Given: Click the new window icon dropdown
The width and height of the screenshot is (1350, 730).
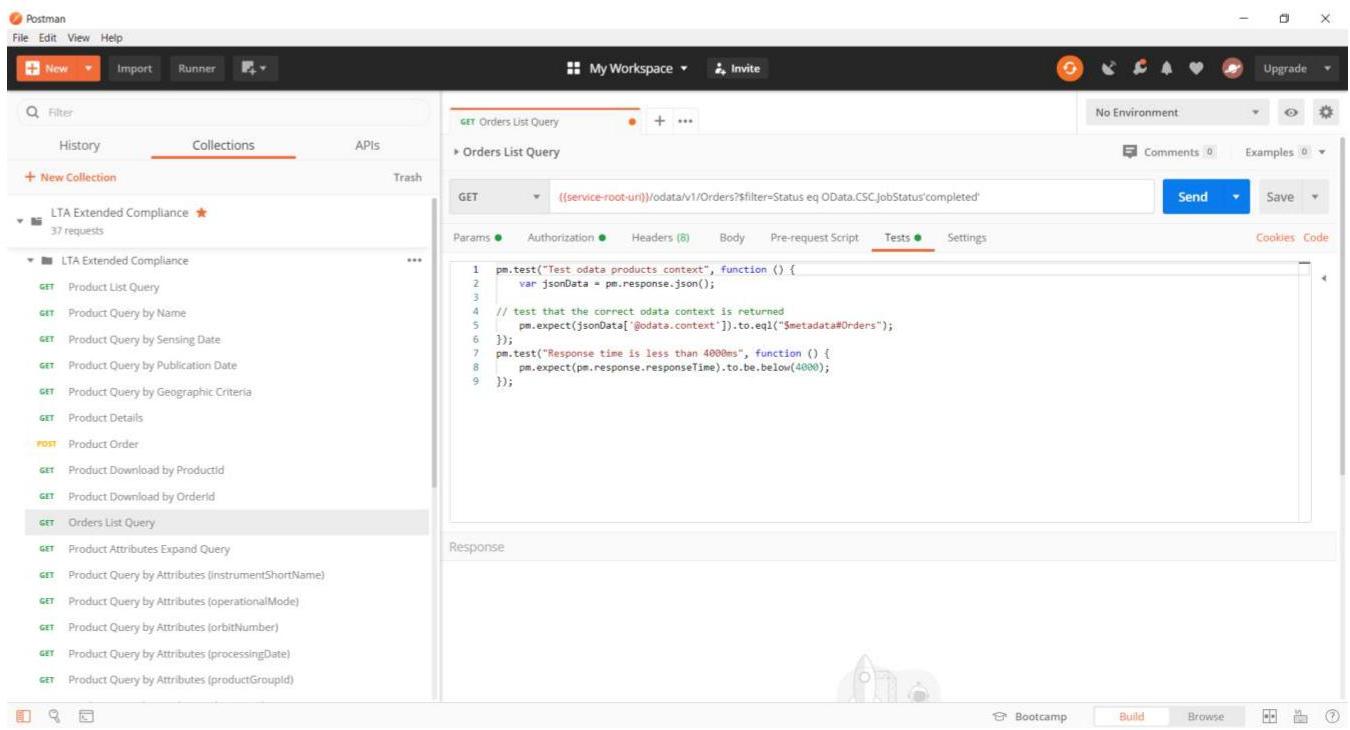Looking at the screenshot, I should (x=255, y=68).
